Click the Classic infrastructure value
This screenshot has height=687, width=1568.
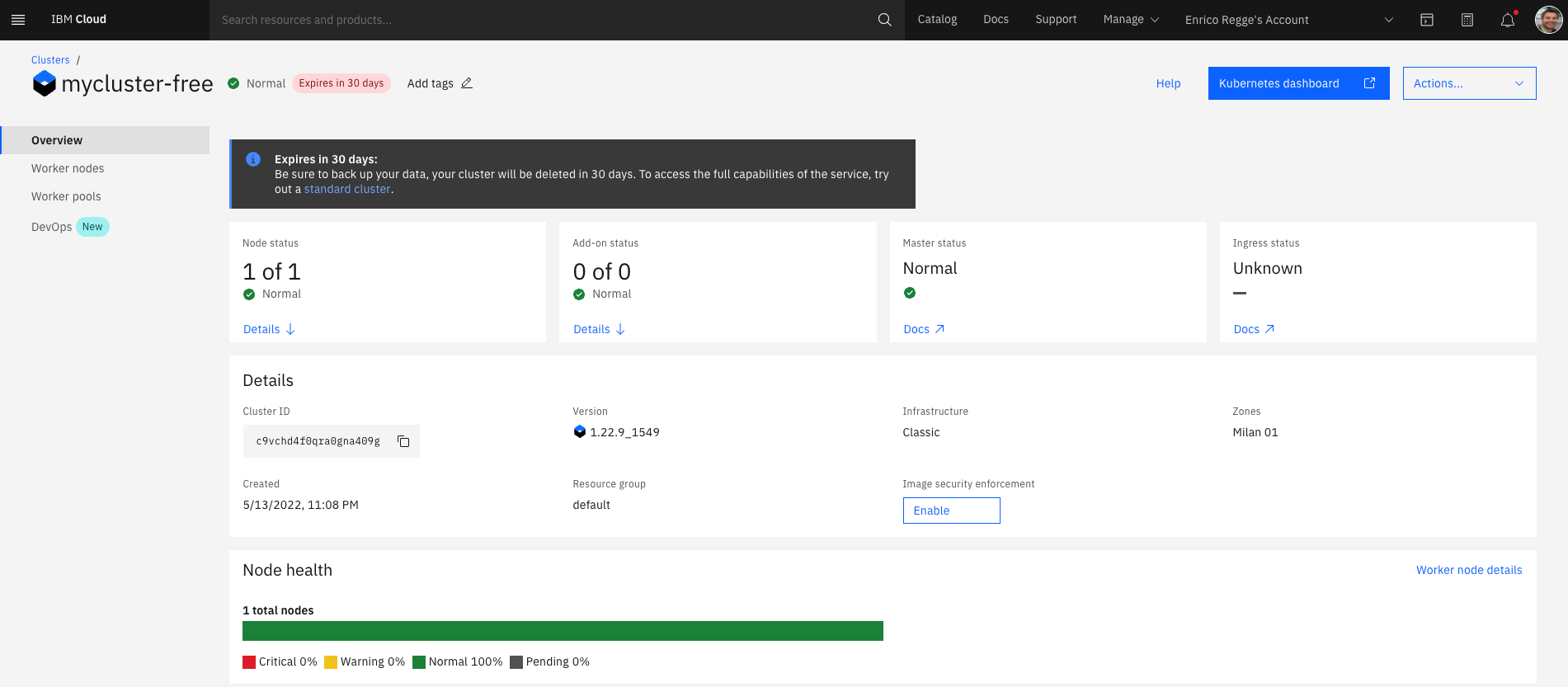[x=921, y=432]
